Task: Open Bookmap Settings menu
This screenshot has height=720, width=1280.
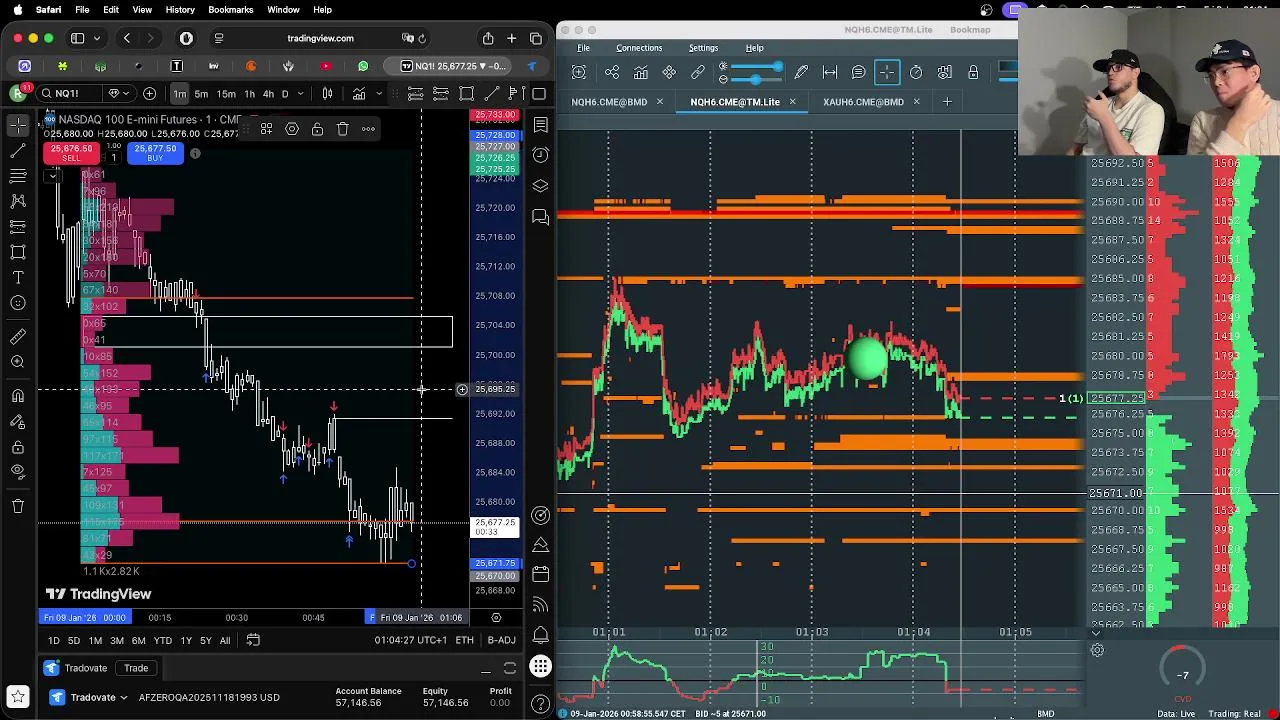Action: 703,48
